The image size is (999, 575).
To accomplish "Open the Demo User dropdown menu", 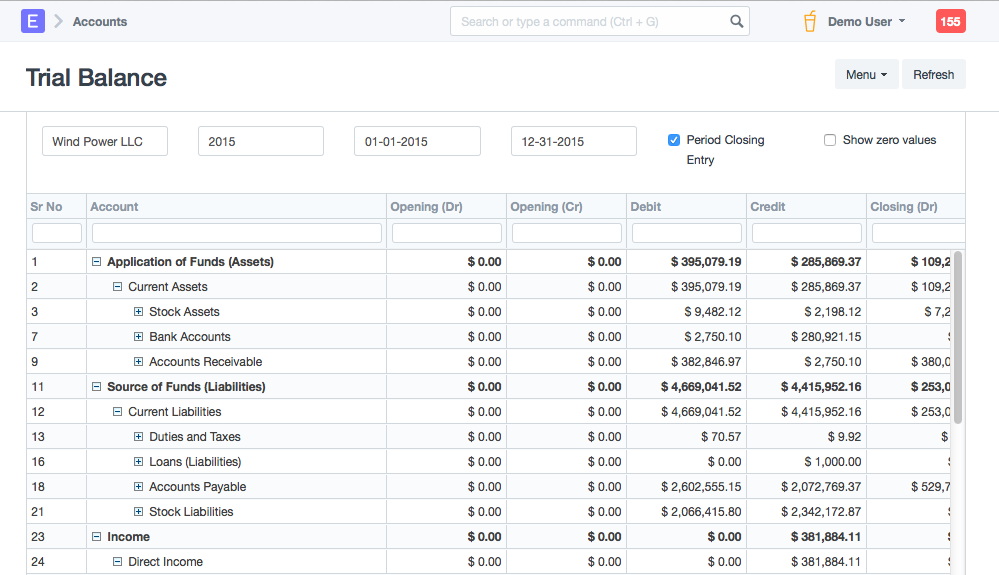I will coord(866,21).
